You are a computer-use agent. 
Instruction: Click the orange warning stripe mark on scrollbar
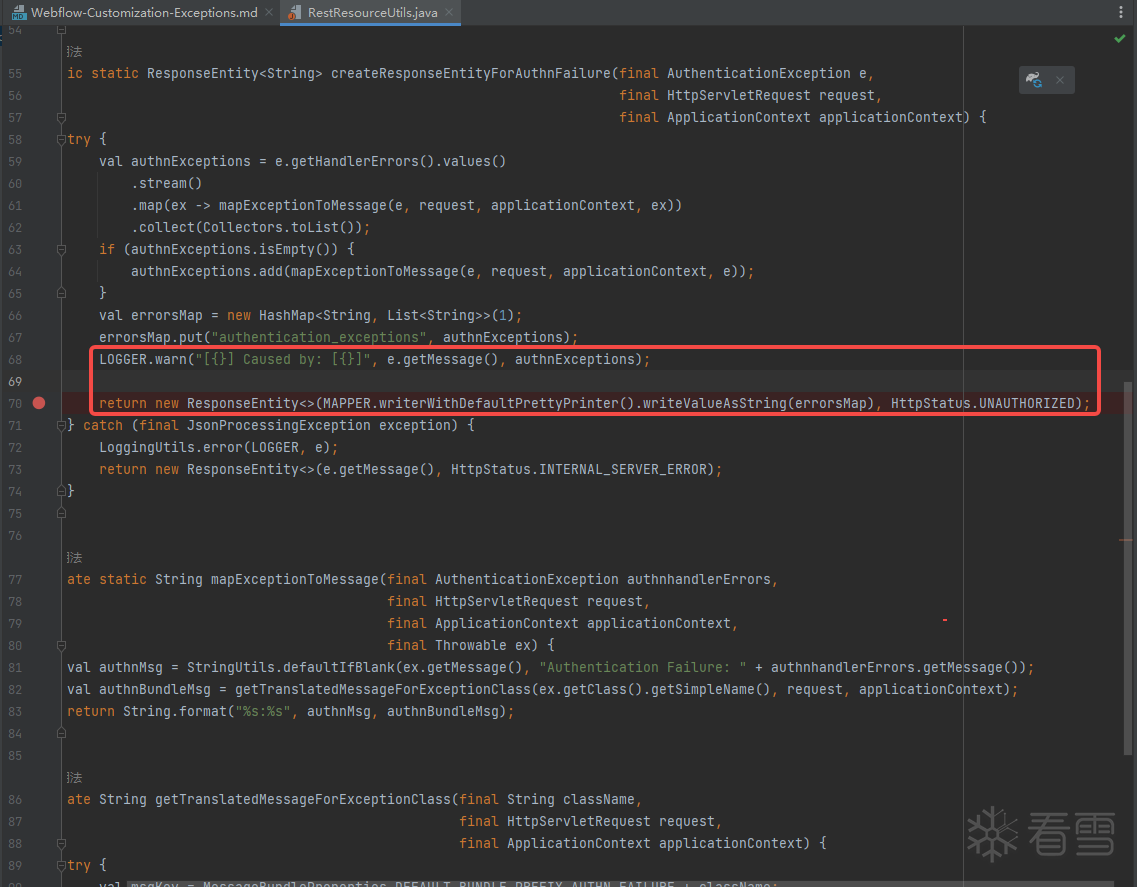[x=1125, y=540]
